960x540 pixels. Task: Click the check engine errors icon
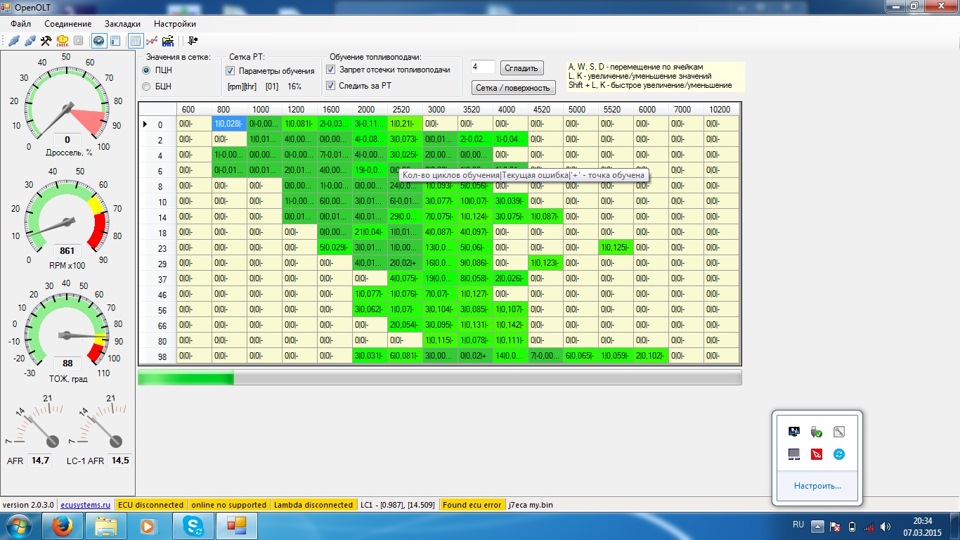62,41
